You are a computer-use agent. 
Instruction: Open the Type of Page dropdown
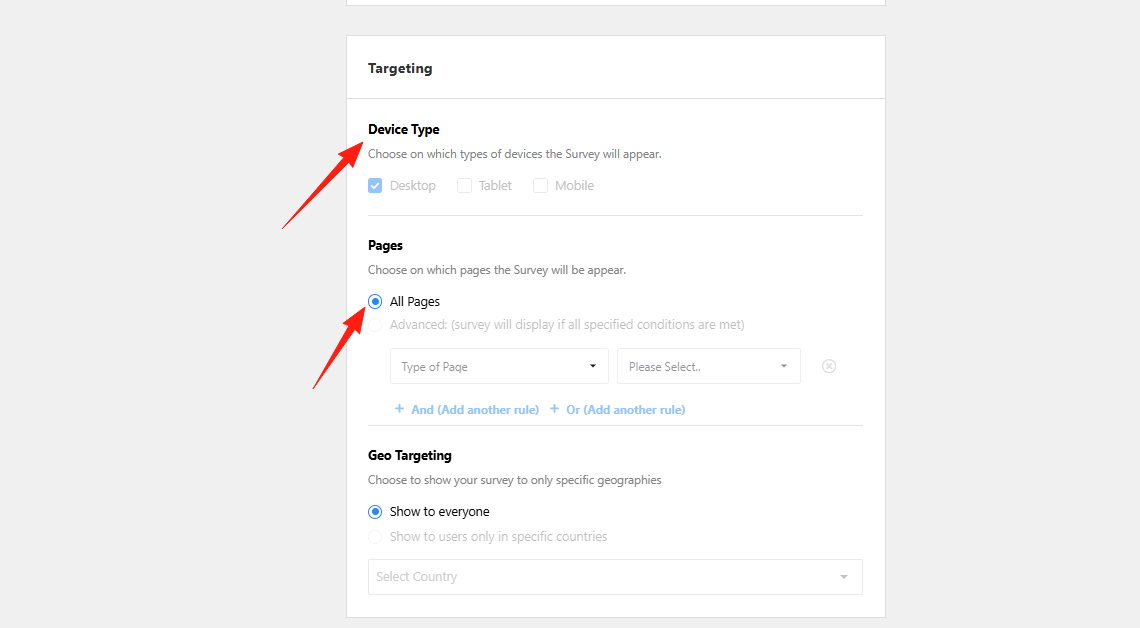click(x=499, y=367)
